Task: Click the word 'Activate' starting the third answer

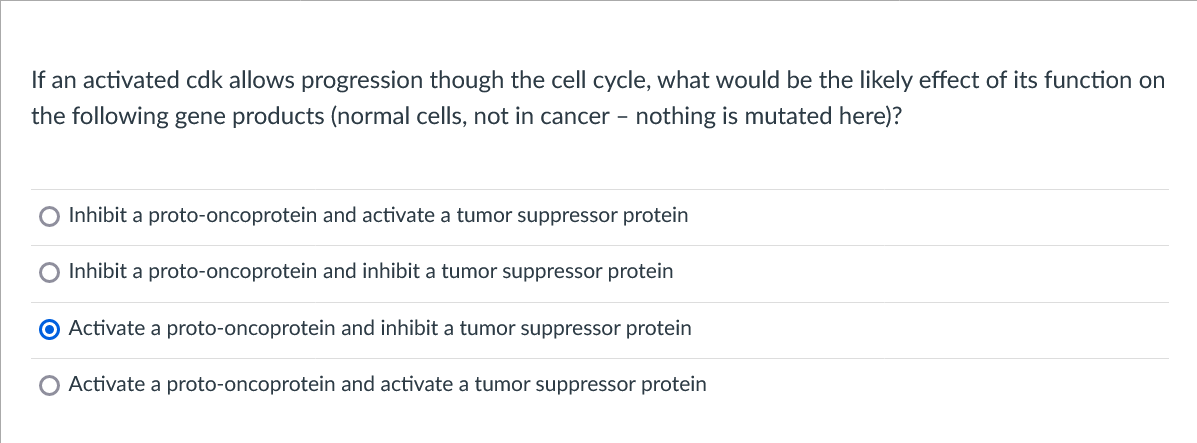Action: point(107,329)
